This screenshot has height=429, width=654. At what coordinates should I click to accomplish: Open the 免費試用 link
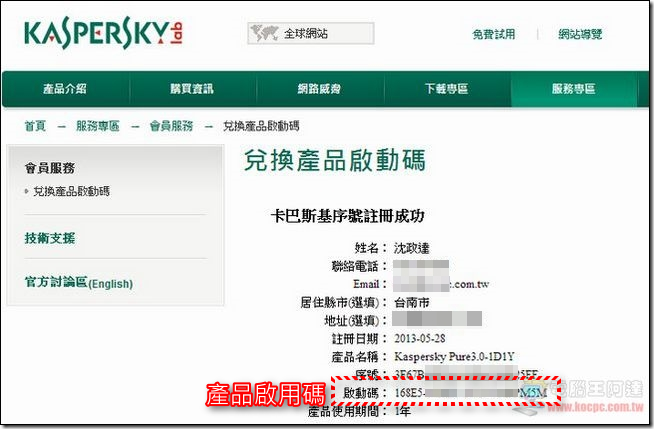point(493,34)
